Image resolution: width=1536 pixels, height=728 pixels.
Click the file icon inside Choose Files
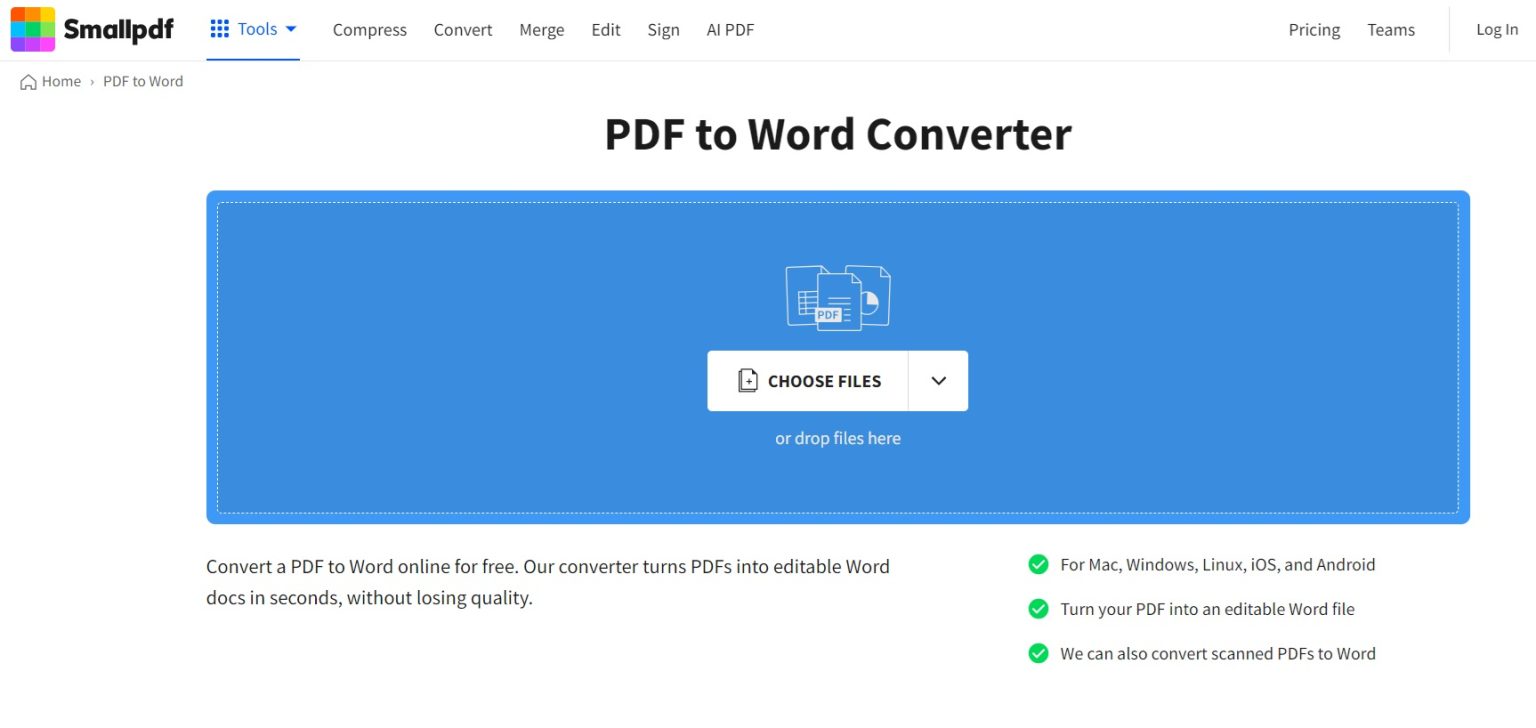click(748, 380)
